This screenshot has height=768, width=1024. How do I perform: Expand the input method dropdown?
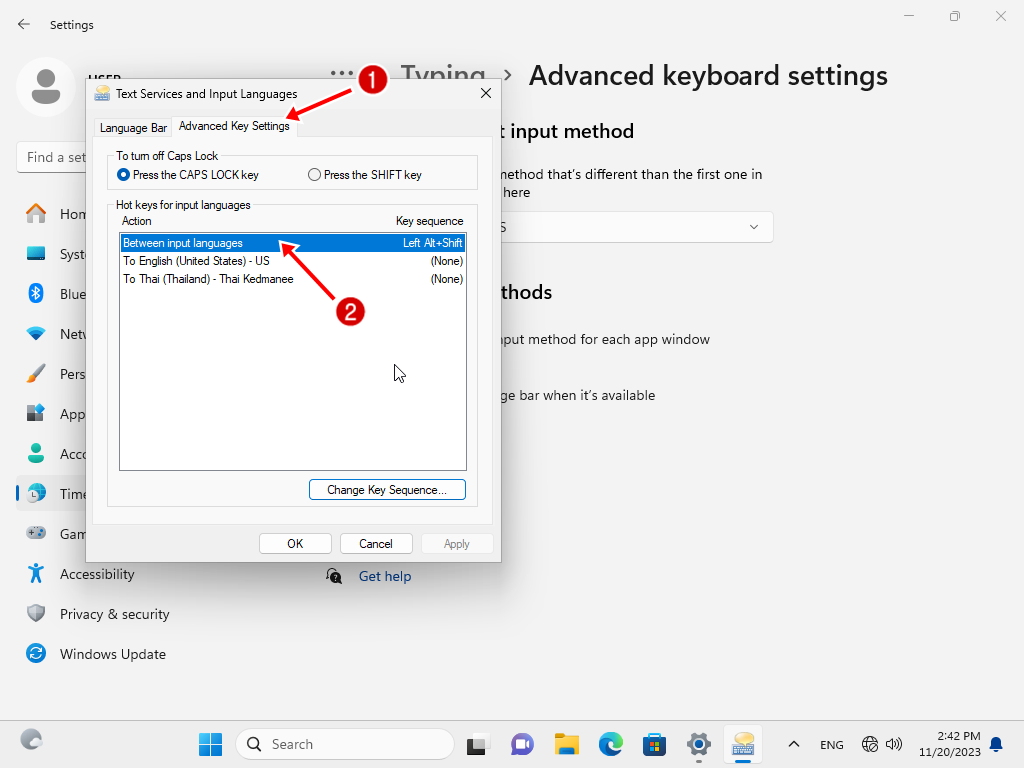tap(753, 227)
